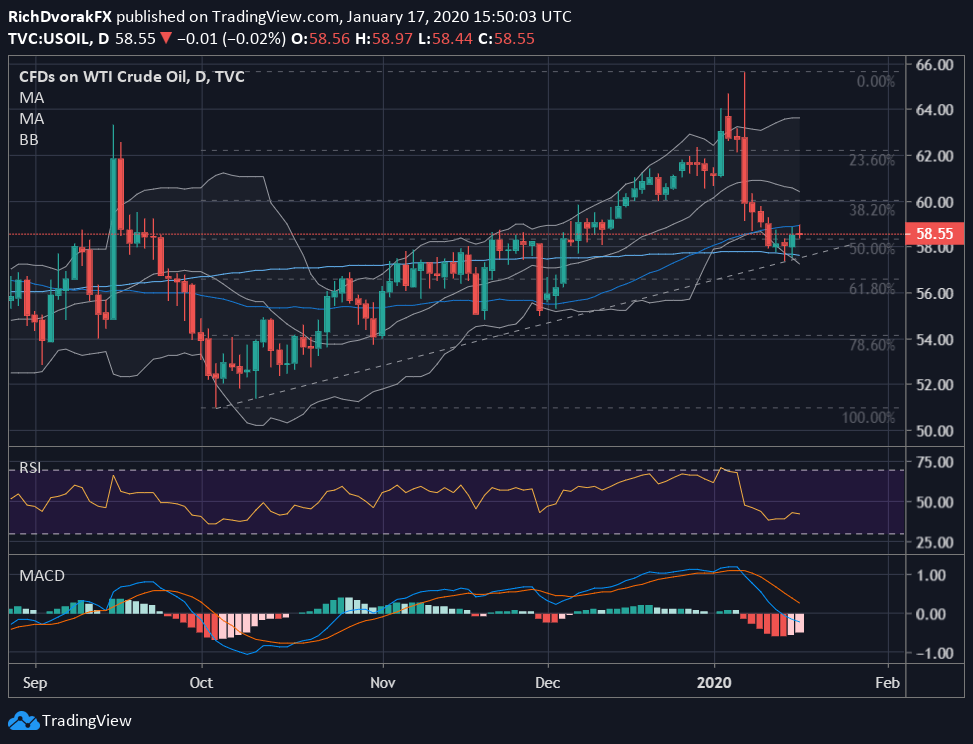Click the C:58.55 close value
Screen dimensions: 973x744
[506, 38]
